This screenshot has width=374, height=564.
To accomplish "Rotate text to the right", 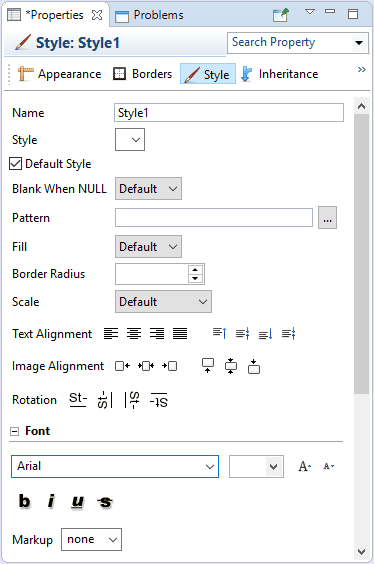I will pos(132,400).
